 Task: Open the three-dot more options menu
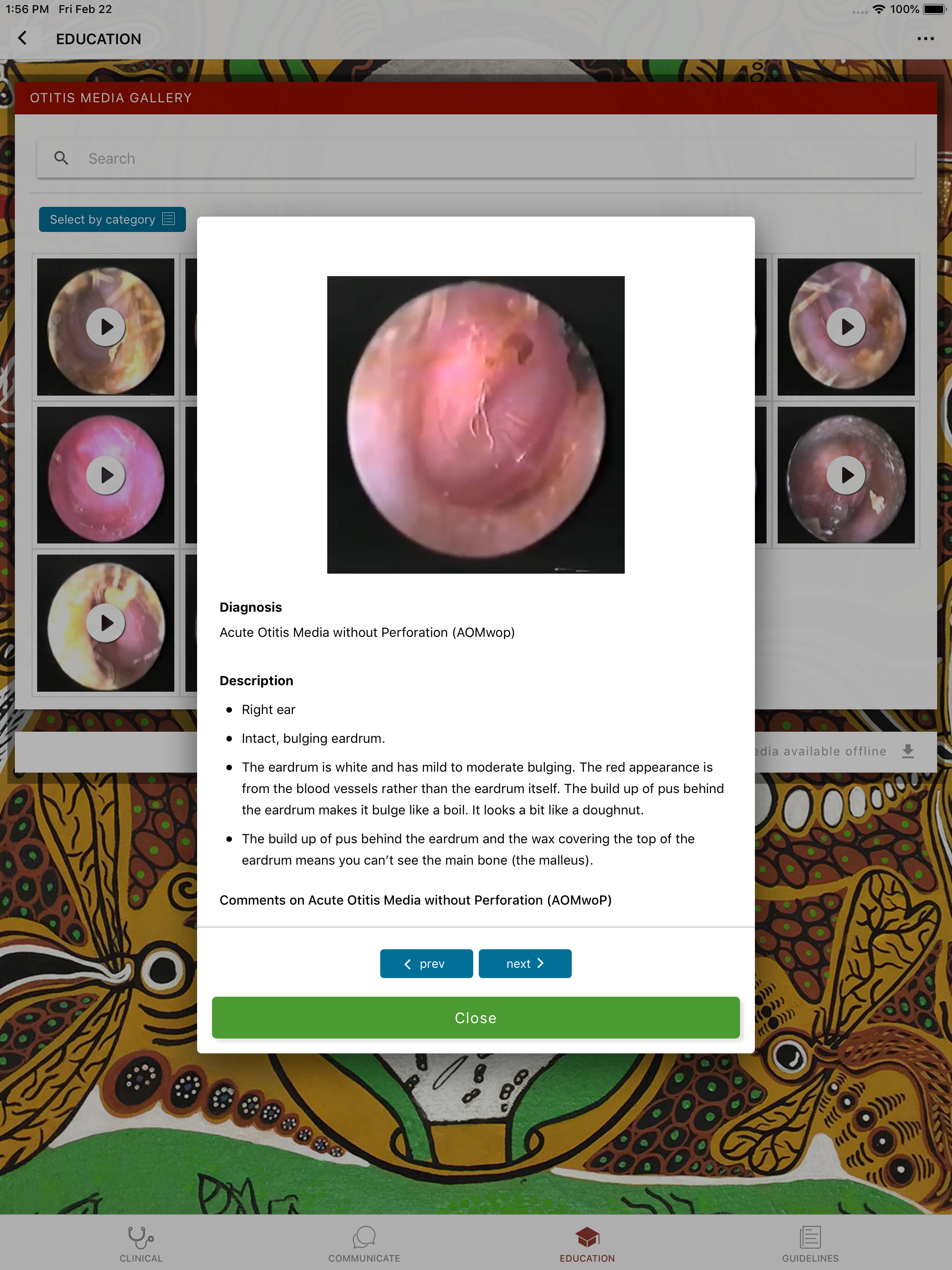pos(925,39)
